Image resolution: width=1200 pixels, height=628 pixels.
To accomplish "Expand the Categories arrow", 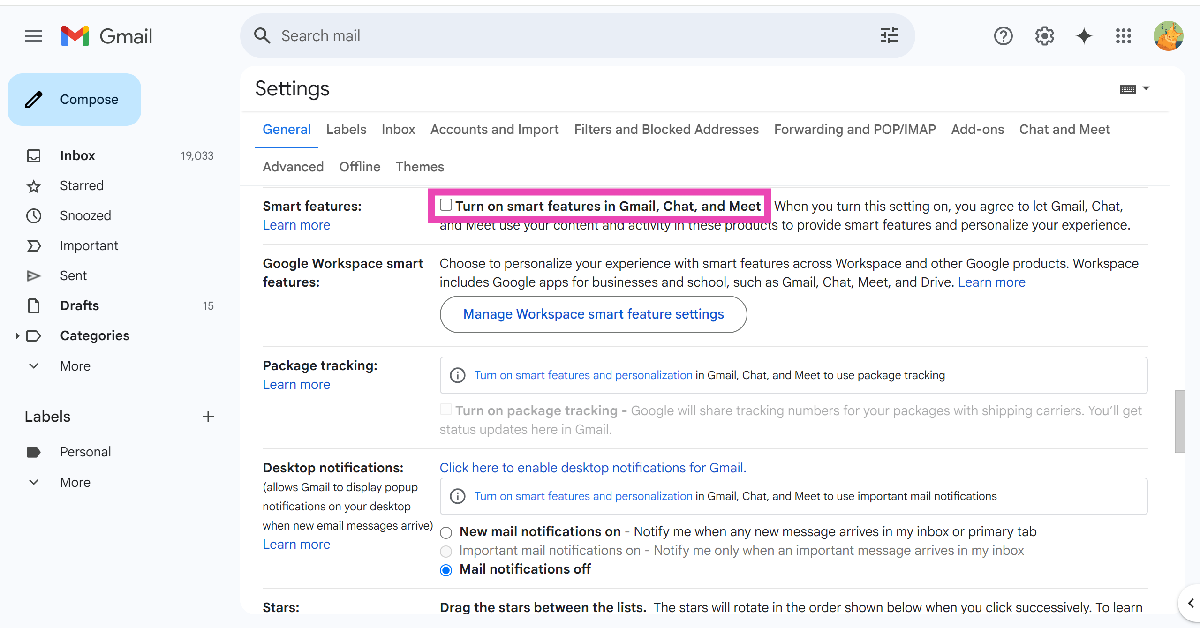I will point(18,336).
